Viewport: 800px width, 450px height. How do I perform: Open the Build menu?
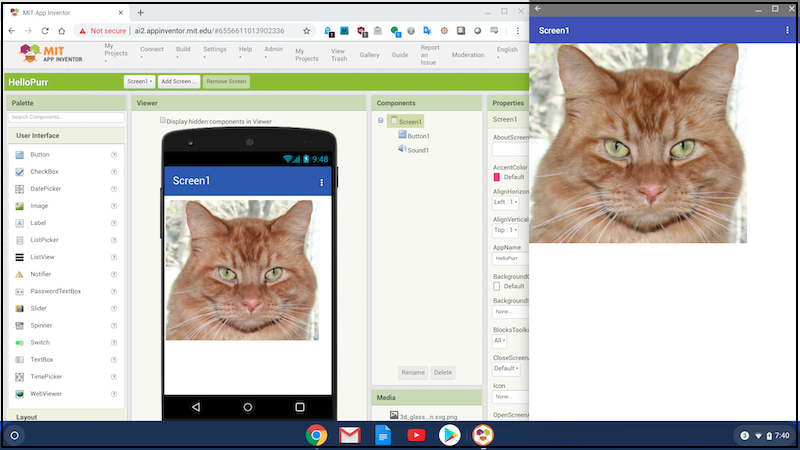pos(183,52)
